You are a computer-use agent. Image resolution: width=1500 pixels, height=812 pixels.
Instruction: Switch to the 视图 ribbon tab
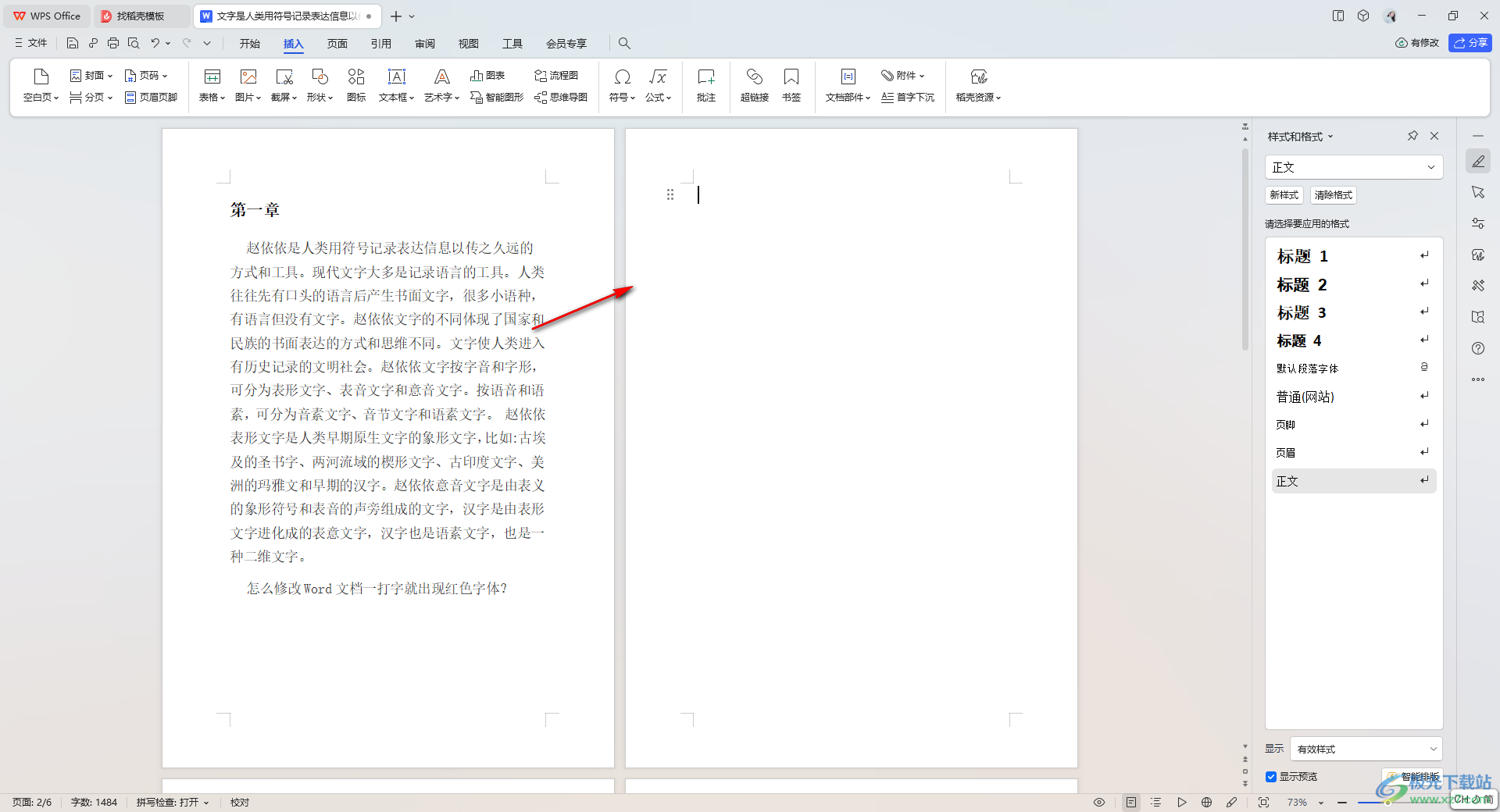pyautogui.click(x=469, y=43)
